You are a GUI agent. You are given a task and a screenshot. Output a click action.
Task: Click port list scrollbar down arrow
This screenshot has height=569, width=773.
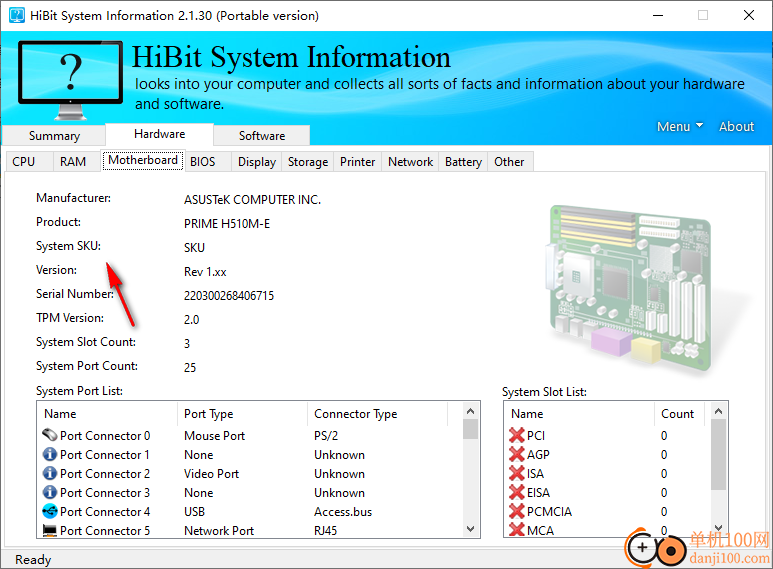point(470,529)
